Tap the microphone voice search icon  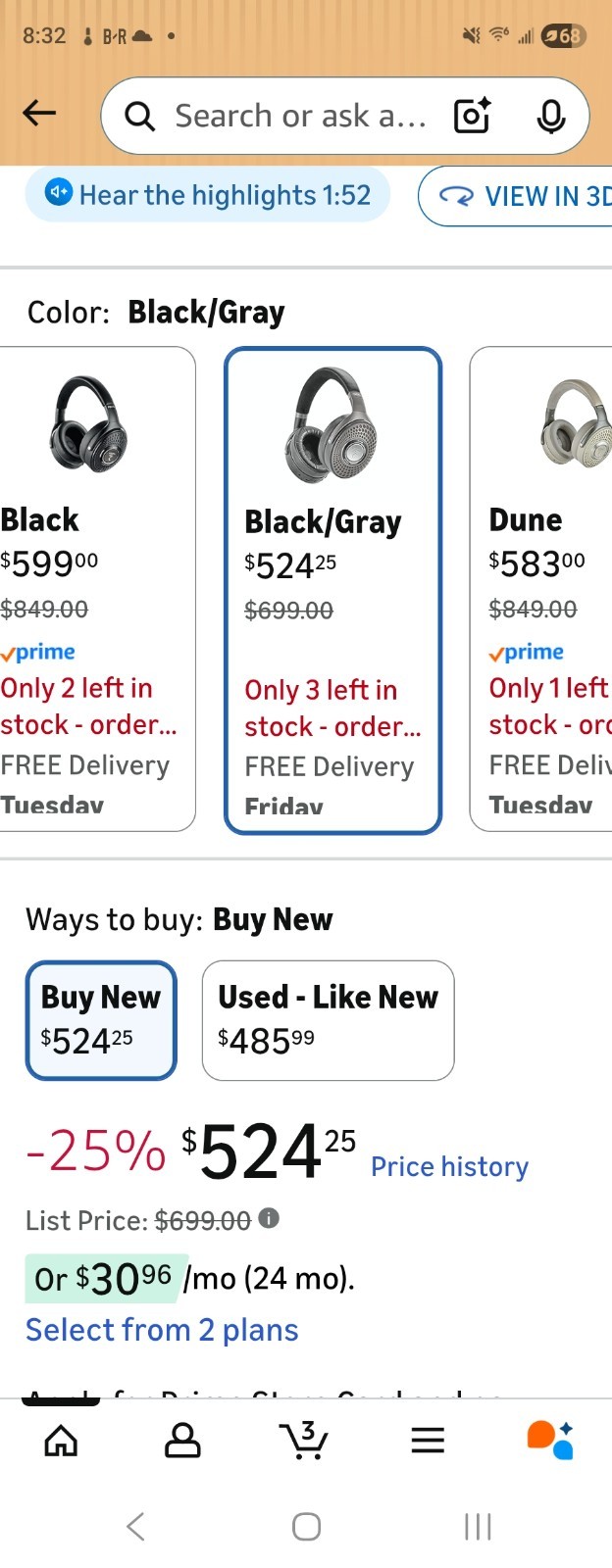point(551,116)
